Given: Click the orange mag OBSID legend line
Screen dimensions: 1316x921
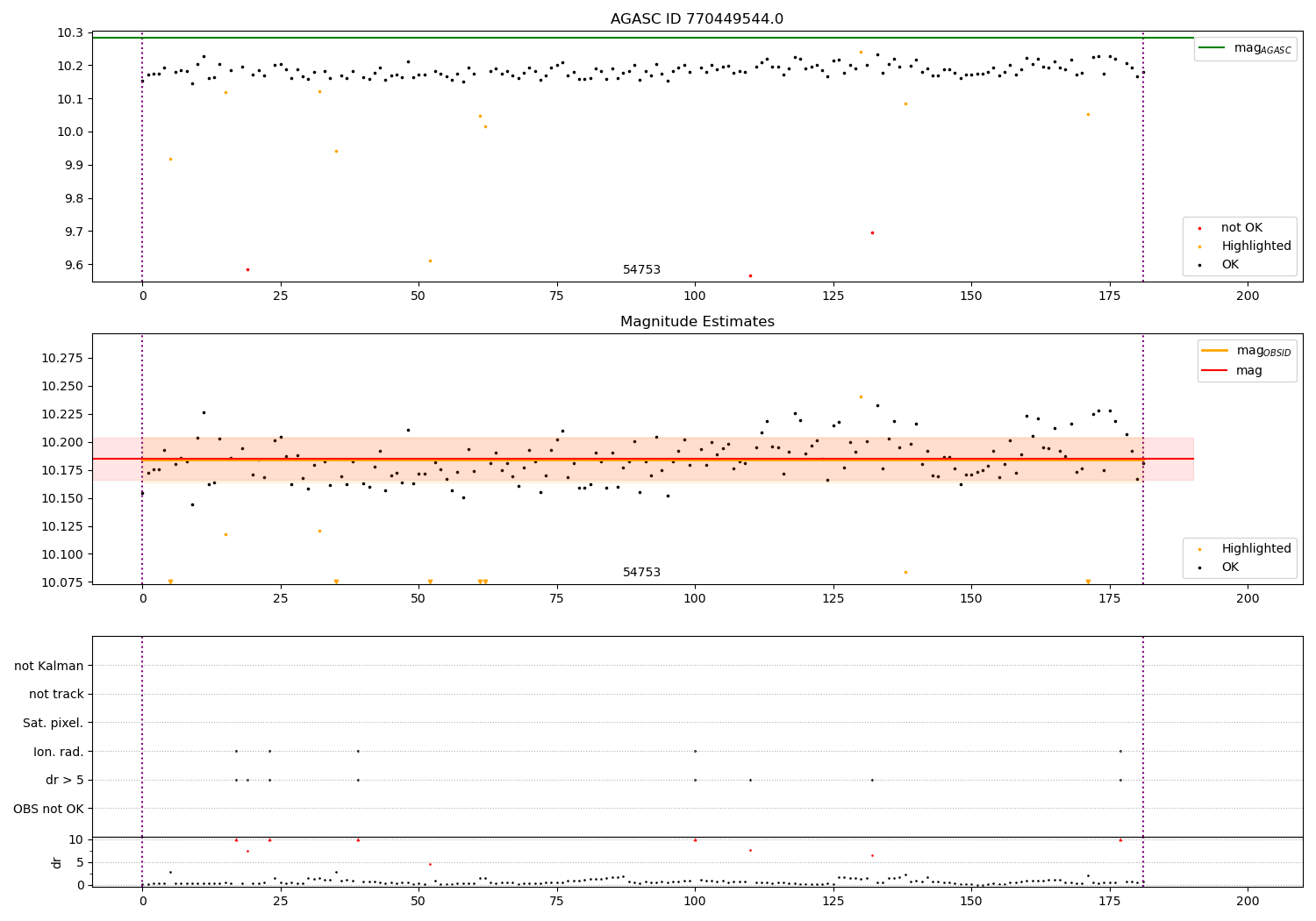Looking at the screenshot, I should (x=1214, y=350).
